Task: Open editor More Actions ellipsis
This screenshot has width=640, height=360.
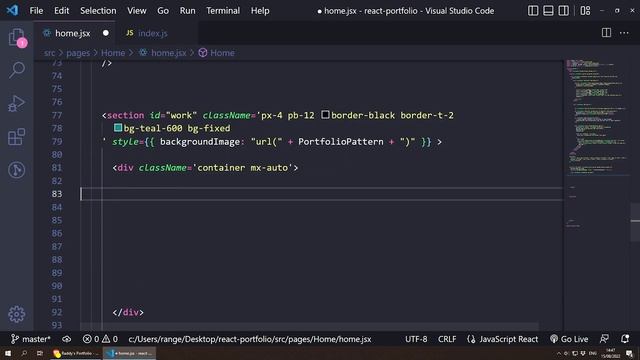Action: (624, 33)
